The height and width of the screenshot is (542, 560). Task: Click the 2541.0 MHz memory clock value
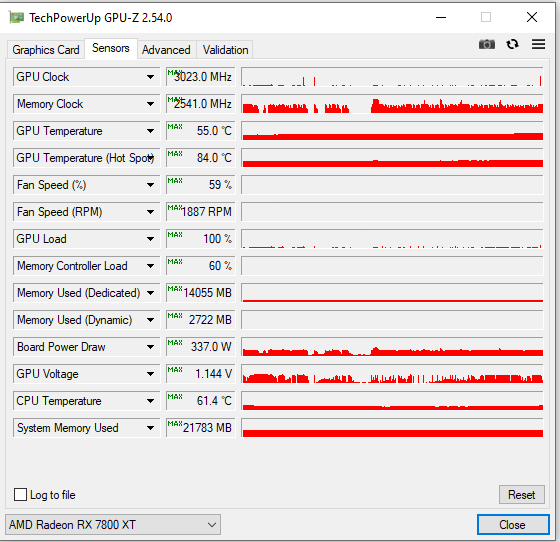(x=200, y=104)
